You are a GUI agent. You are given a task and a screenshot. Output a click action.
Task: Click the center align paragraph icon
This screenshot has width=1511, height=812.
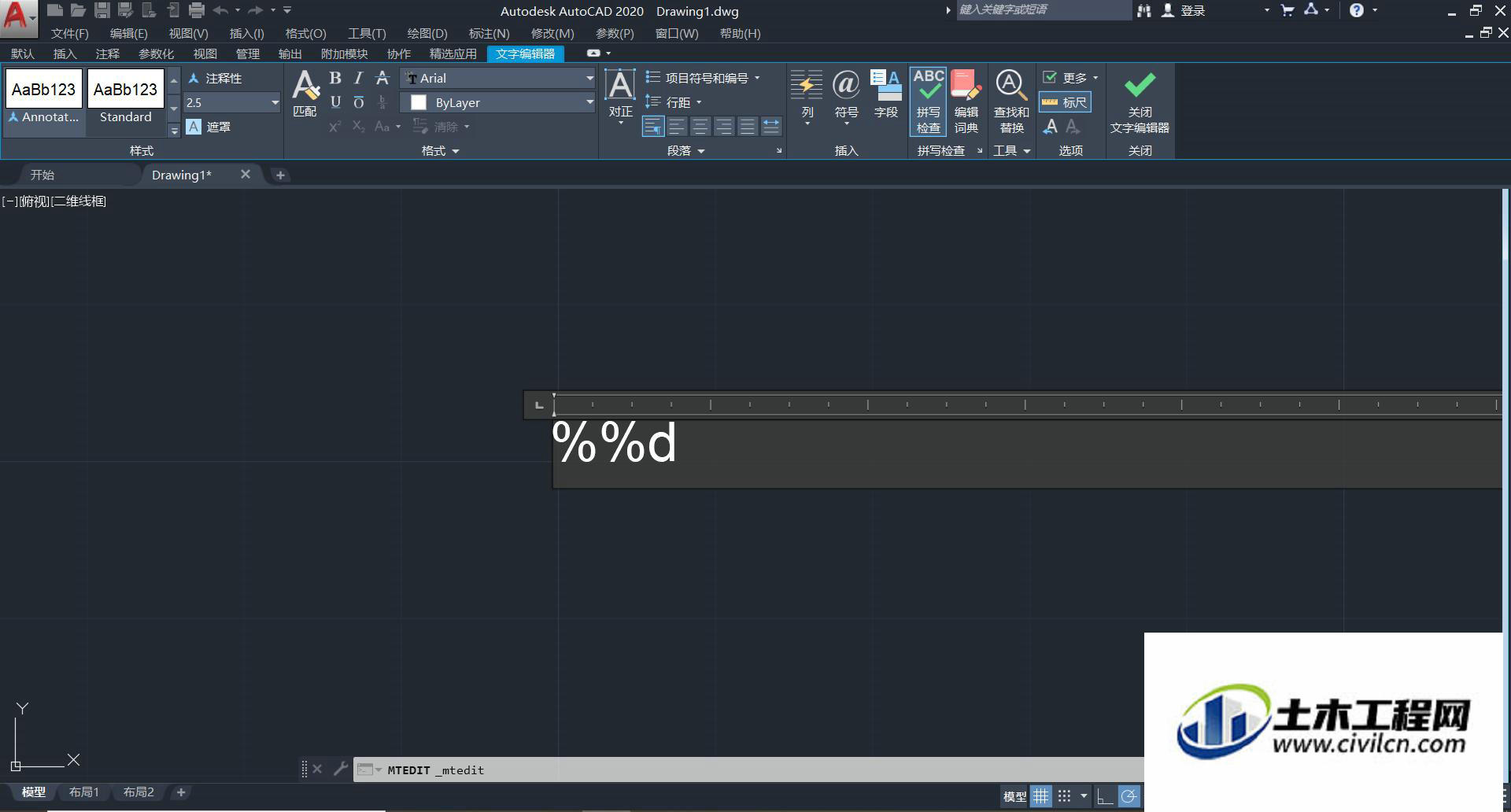[700, 126]
